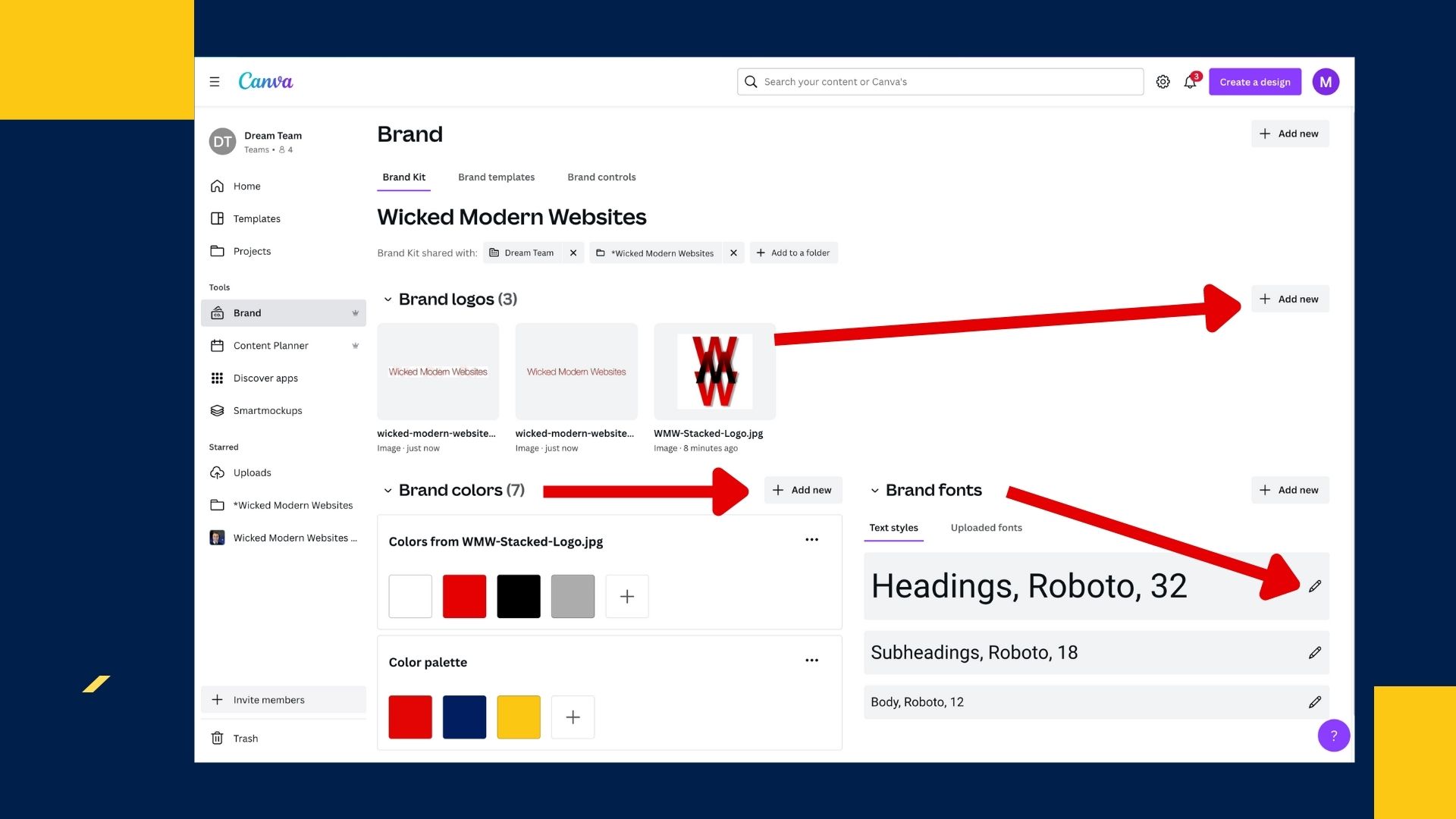This screenshot has height=819, width=1456.
Task: Click the Canva logo
Action: pyautogui.click(x=265, y=81)
